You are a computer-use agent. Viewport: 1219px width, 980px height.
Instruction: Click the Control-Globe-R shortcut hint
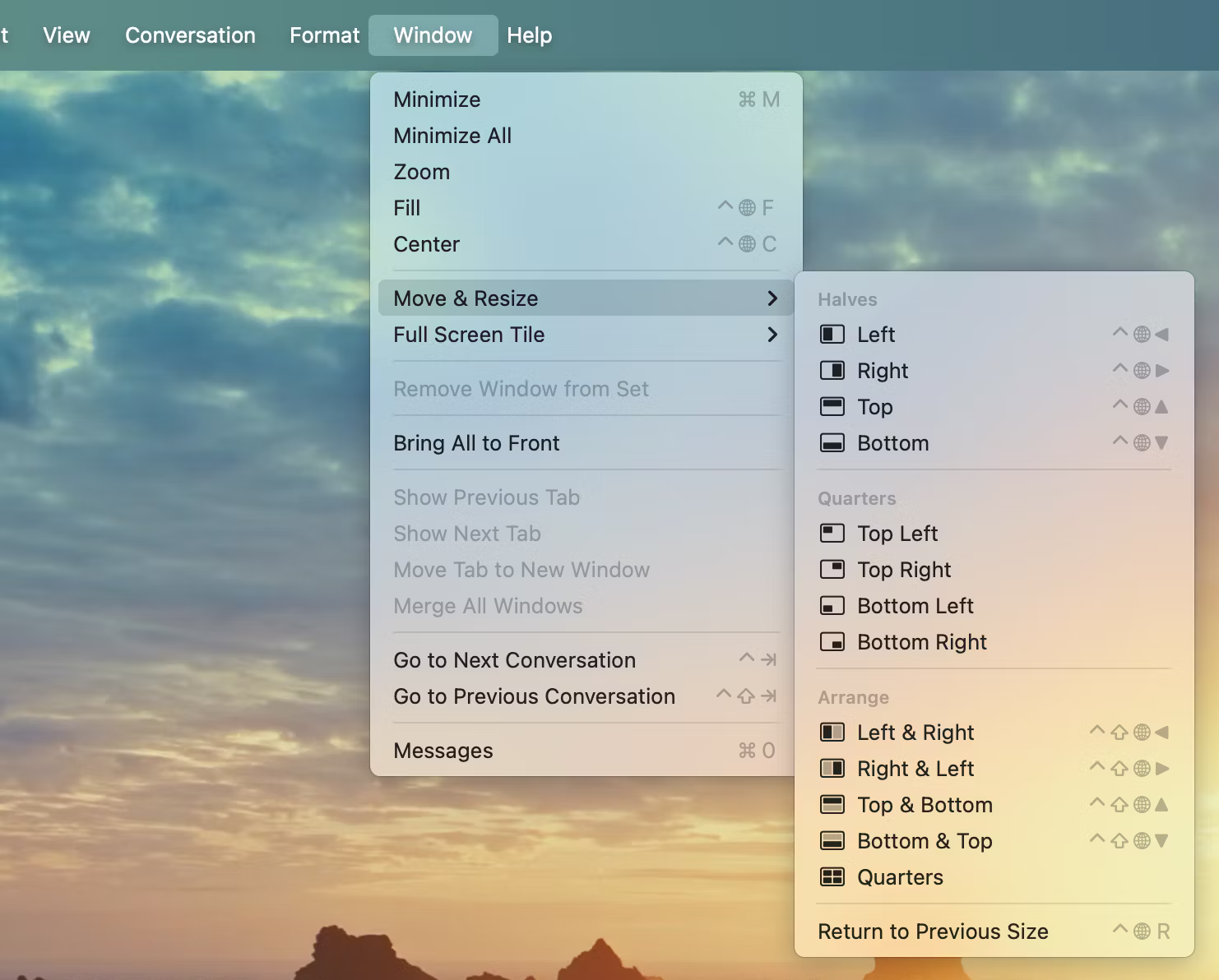click(1141, 931)
